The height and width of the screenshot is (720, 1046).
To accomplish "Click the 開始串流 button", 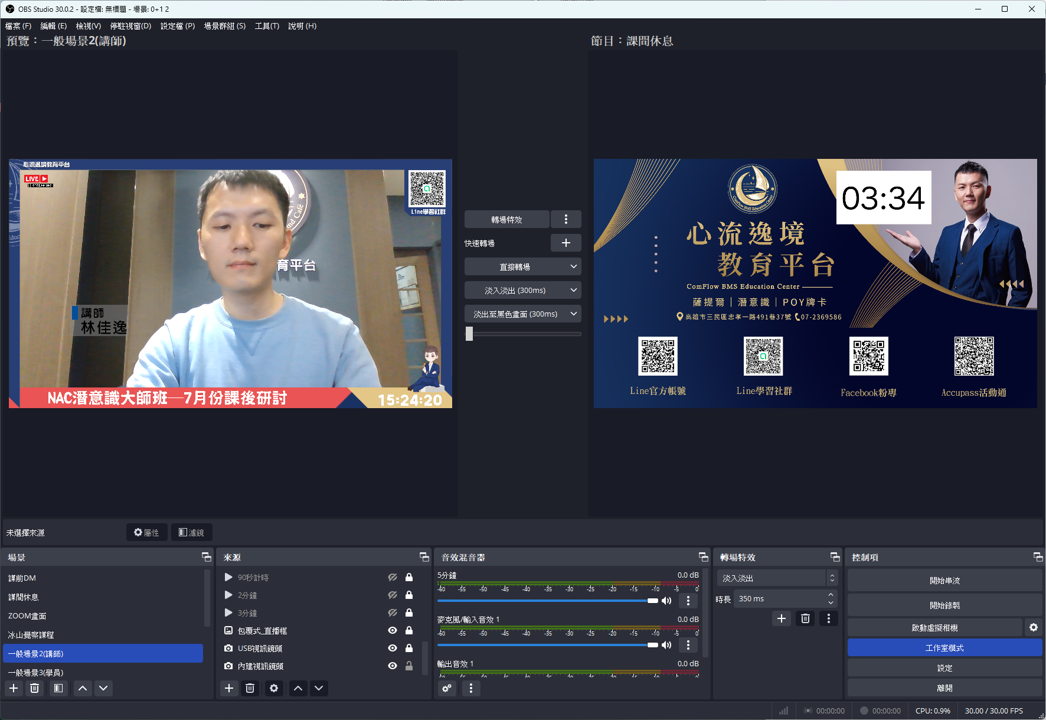I will click(x=944, y=580).
